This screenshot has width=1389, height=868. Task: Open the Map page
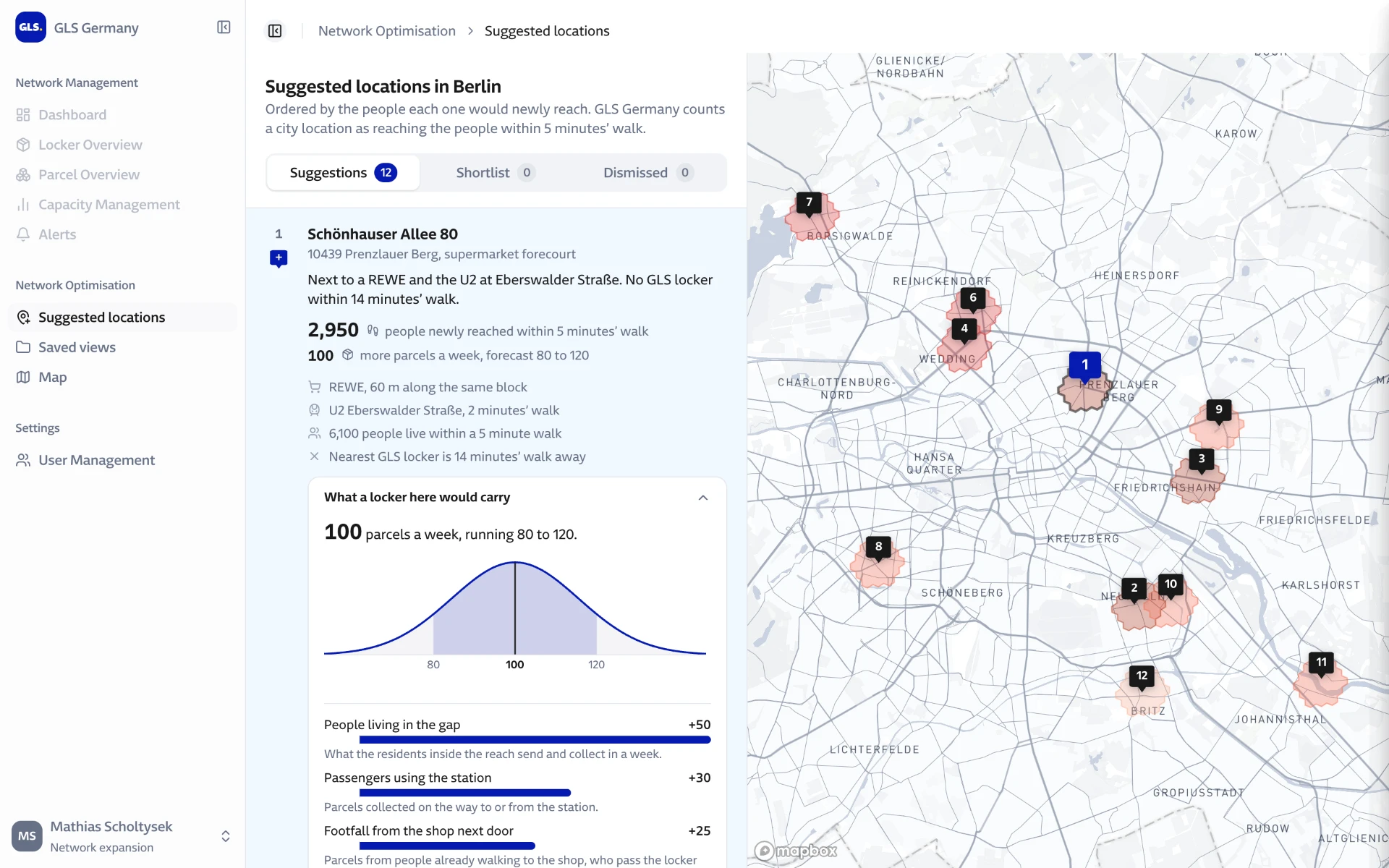[52, 377]
